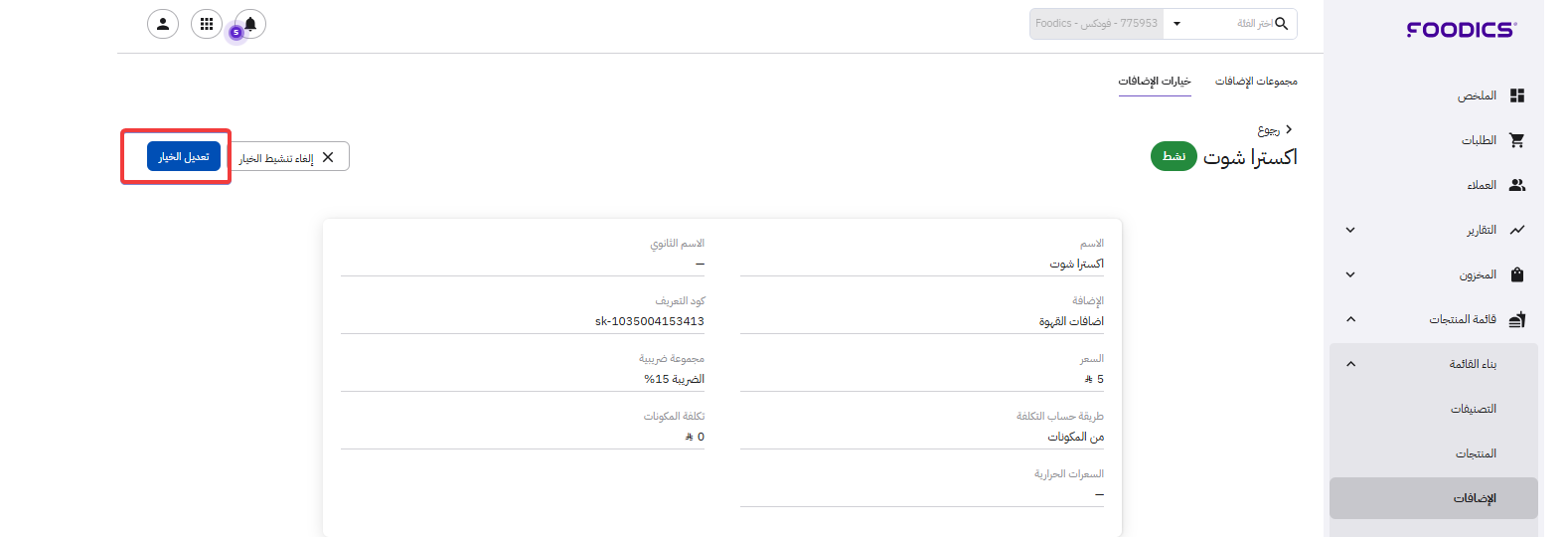Open the notifications bell
The image size is (1568, 537).
(250, 24)
